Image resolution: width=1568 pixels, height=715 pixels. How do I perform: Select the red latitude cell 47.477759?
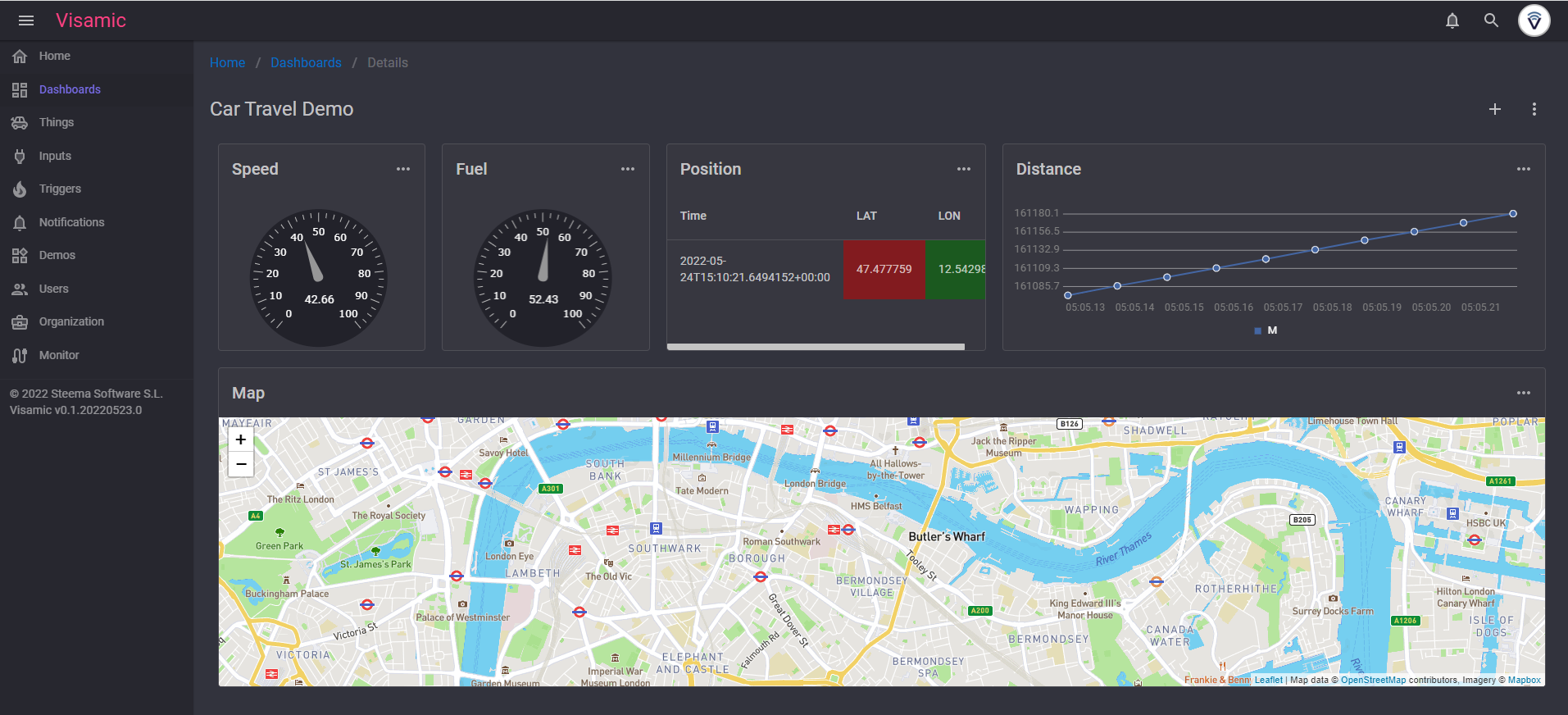point(884,270)
